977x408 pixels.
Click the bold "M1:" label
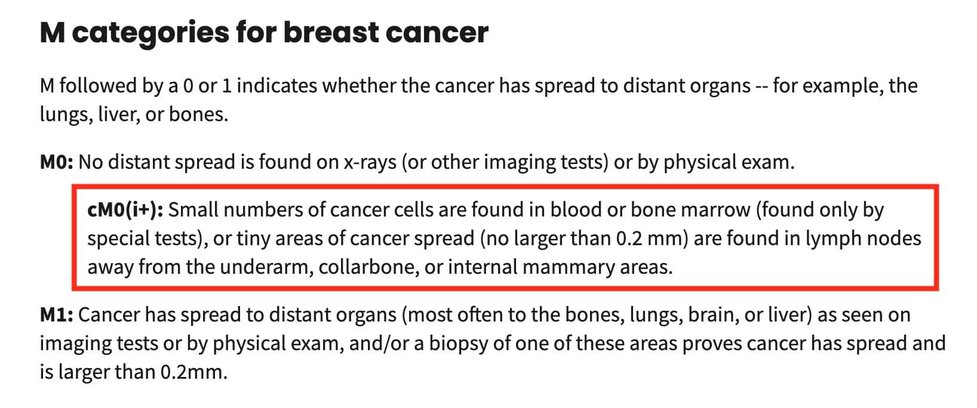[55, 315]
